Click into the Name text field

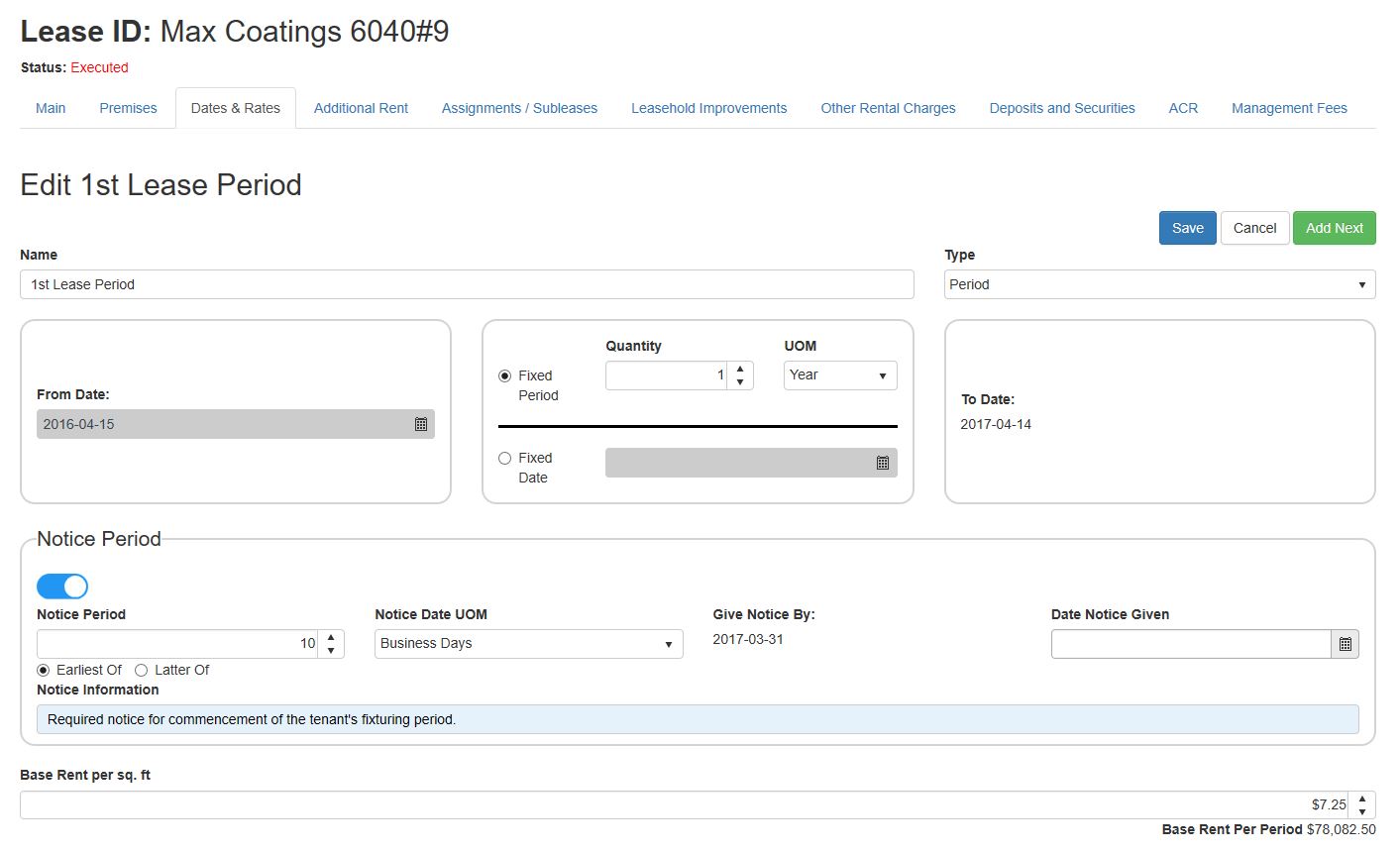point(466,284)
